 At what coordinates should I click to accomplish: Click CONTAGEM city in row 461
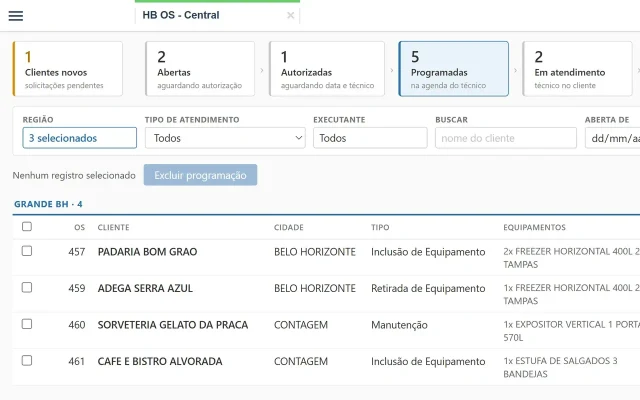tap(301, 361)
